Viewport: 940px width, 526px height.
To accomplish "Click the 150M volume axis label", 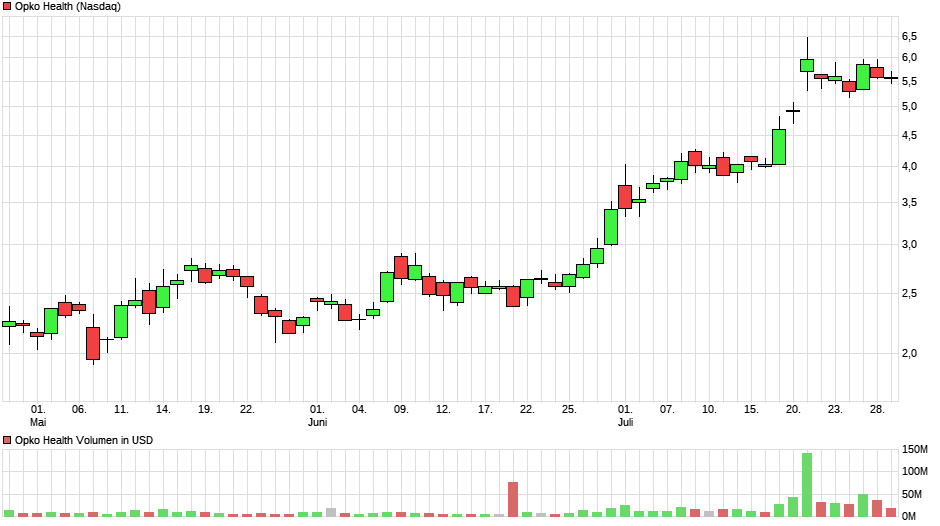I will point(915,449).
